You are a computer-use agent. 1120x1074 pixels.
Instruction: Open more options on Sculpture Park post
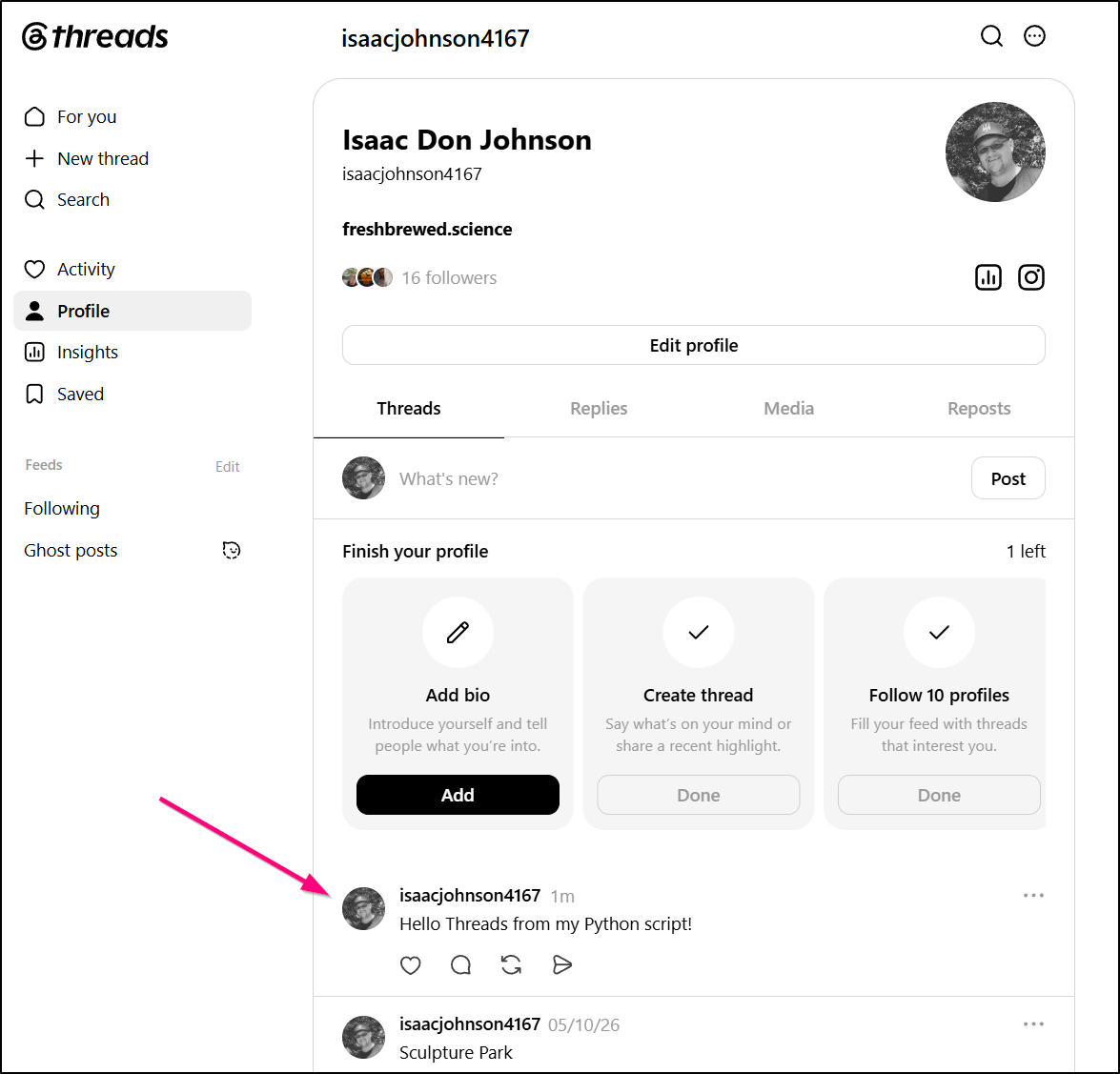point(1033,1024)
